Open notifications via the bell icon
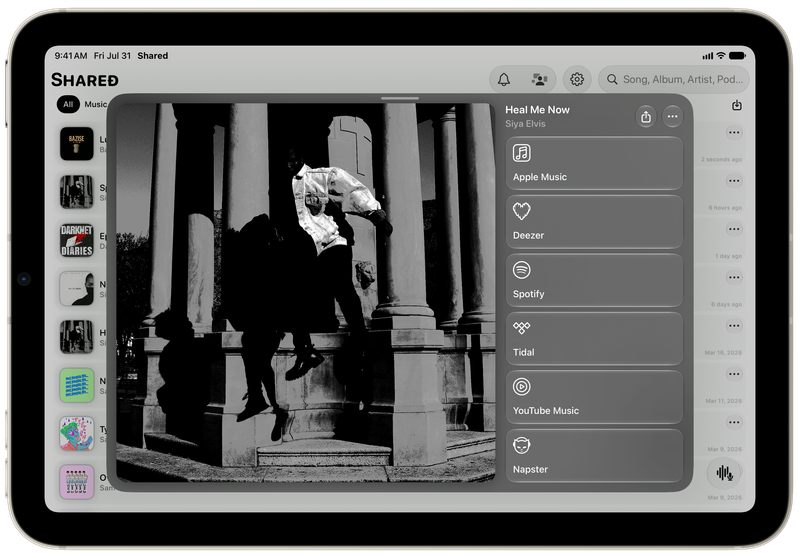The image size is (800, 558). (504, 80)
